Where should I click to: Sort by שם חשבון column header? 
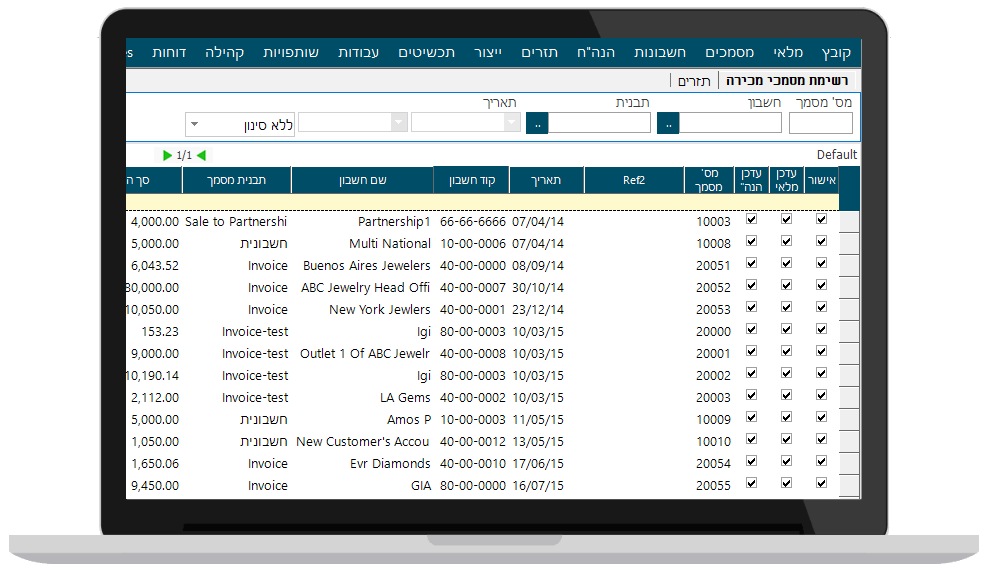pos(362,180)
